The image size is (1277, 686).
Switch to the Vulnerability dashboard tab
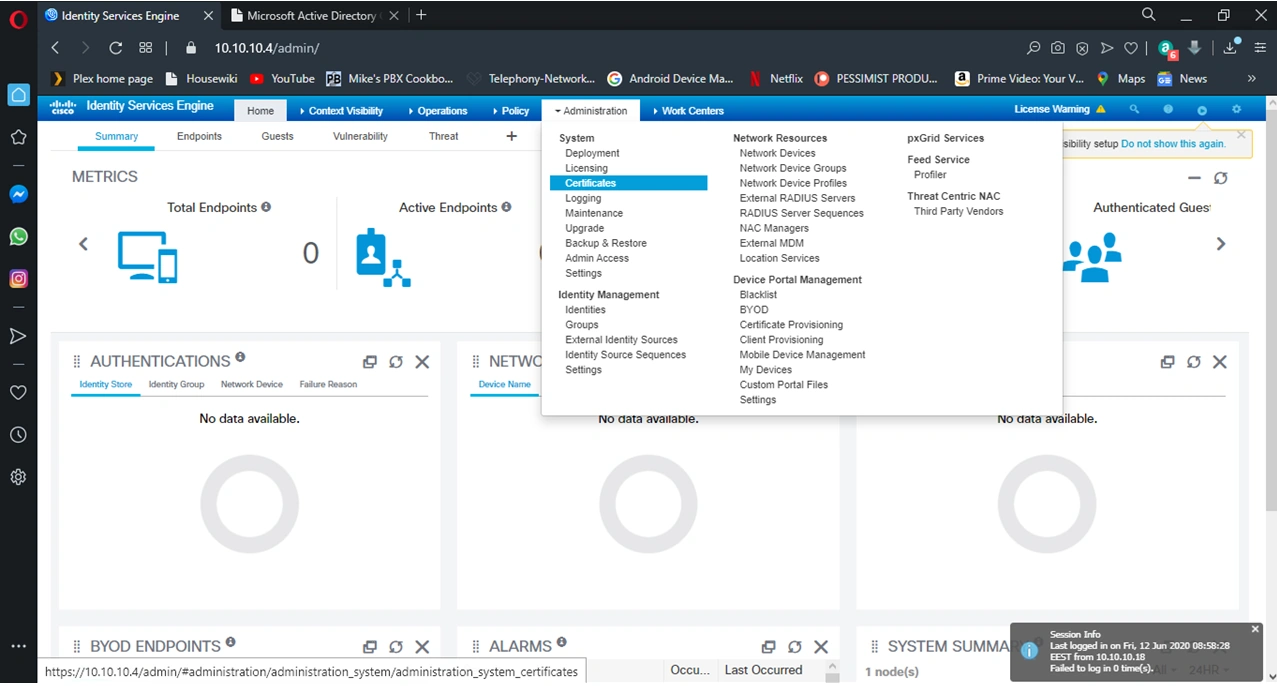click(360, 136)
